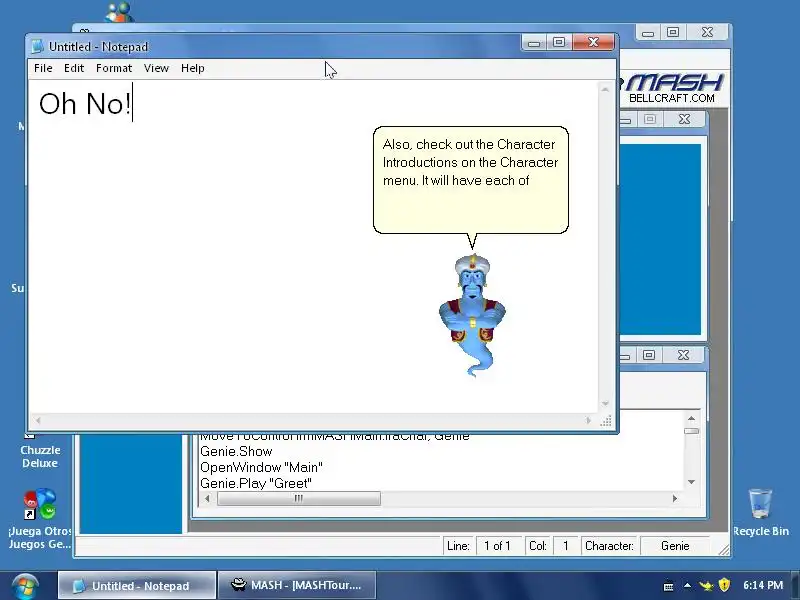This screenshot has height=600, width=800.
Task: Click the Genie speech balloon
Action: (470, 180)
